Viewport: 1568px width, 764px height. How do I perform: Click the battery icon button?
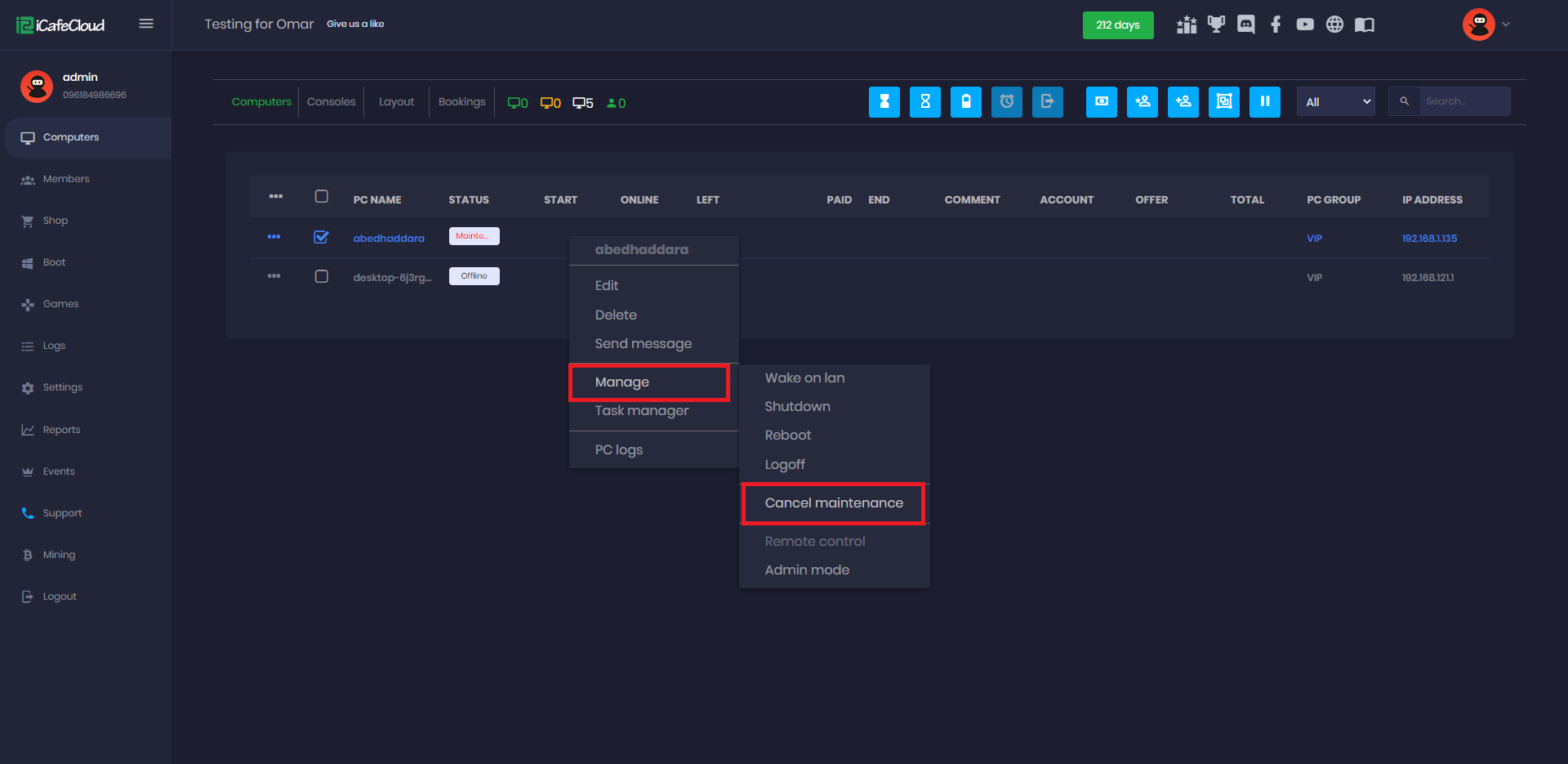coord(965,102)
